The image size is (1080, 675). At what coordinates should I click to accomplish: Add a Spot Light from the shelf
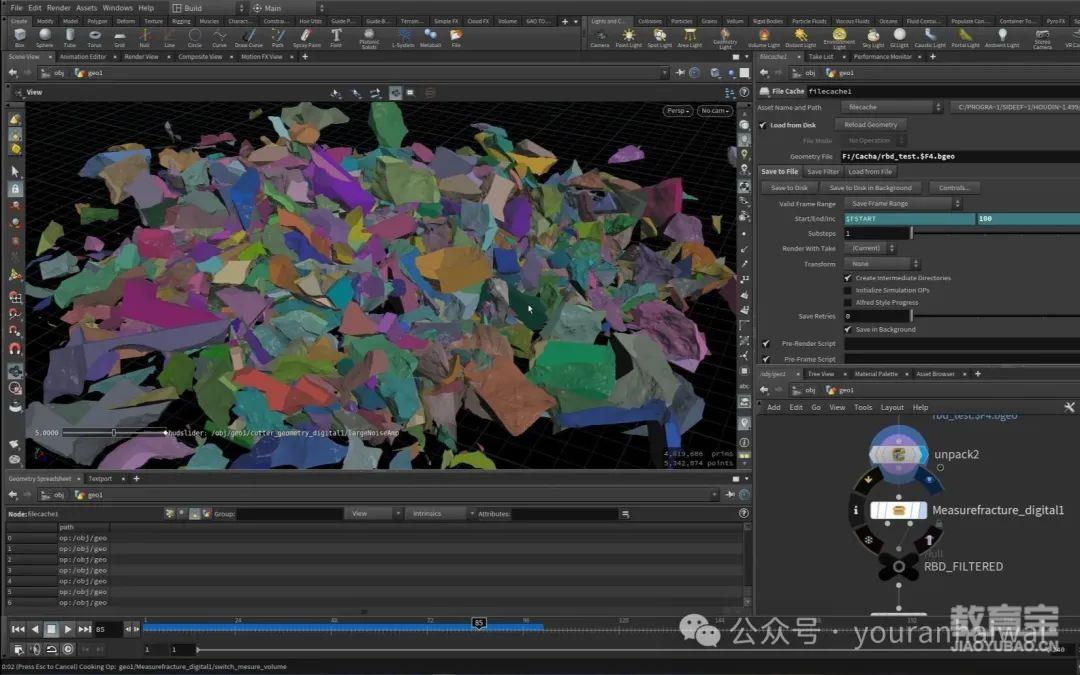pos(660,38)
